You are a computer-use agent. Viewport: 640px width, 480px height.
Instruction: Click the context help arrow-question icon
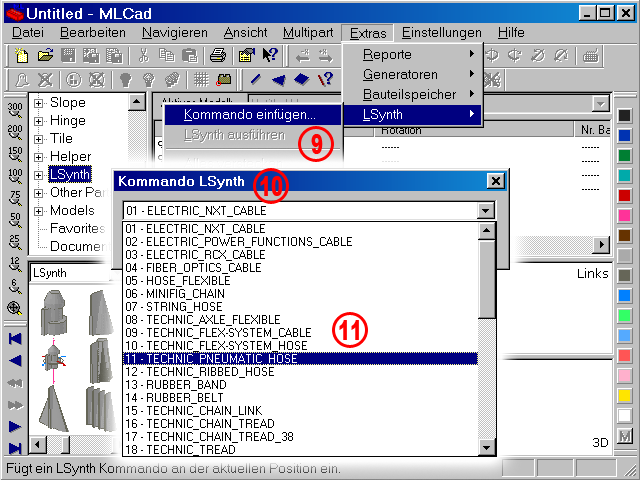tap(270, 56)
